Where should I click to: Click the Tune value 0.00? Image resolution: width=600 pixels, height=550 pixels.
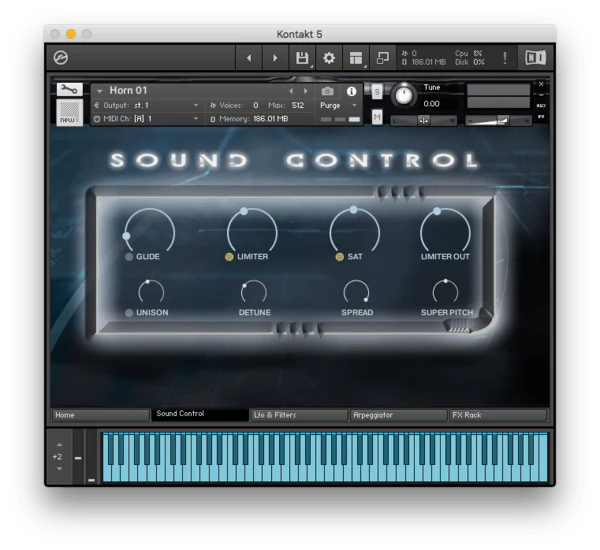point(431,104)
